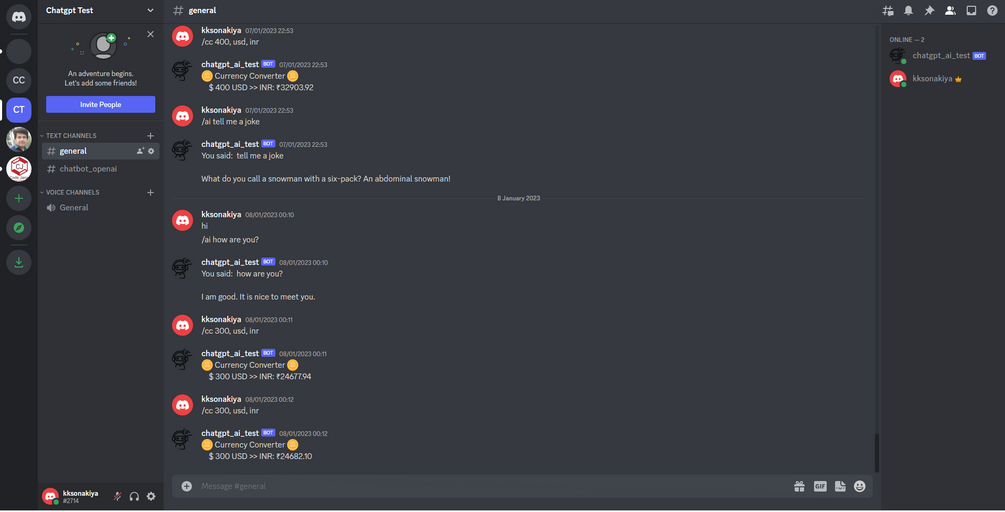Open notification settings bell icon
Screen dimensions: 1005x512
[x=908, y=10]
